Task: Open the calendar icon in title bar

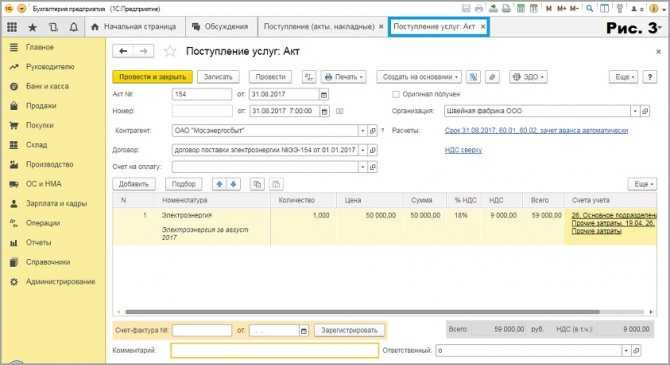Action: pos(533,9)
